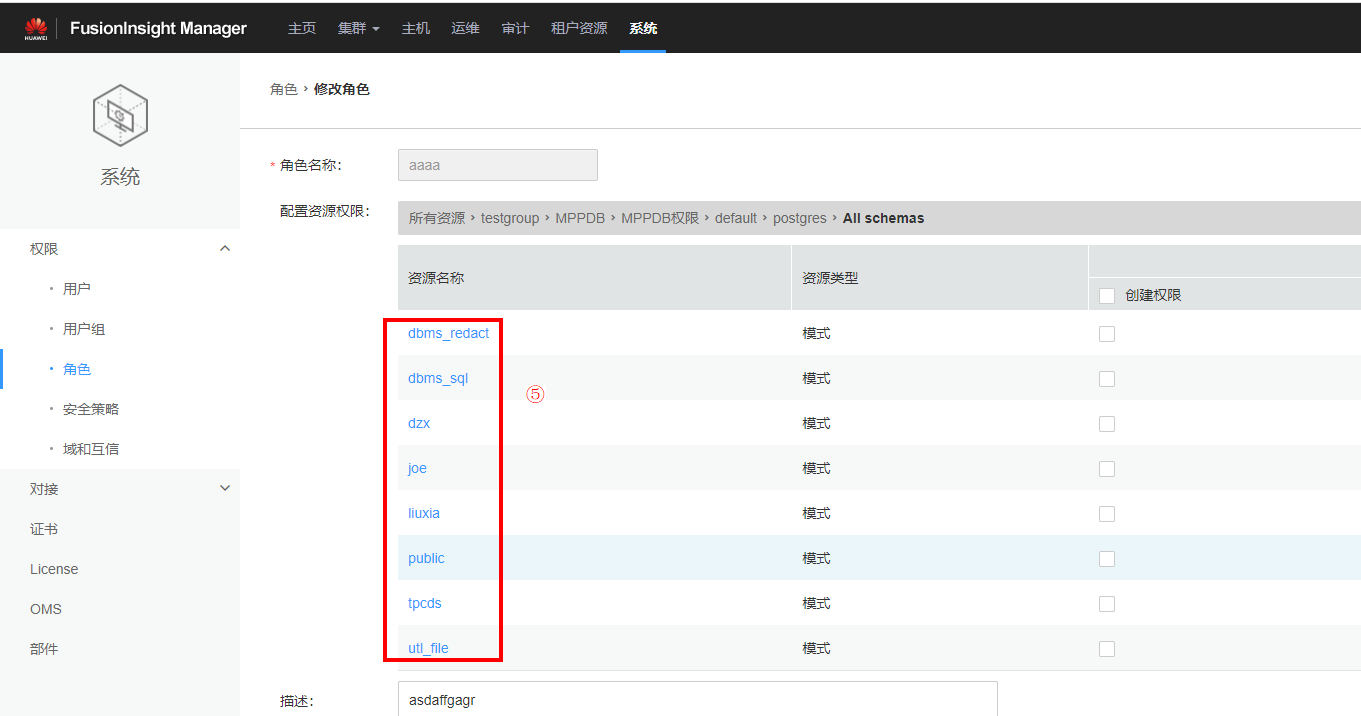Click postgres in the resource breadcrumb
Image resolution: width=1361 pixels, height=716 pixels.
tap(800, 218)
